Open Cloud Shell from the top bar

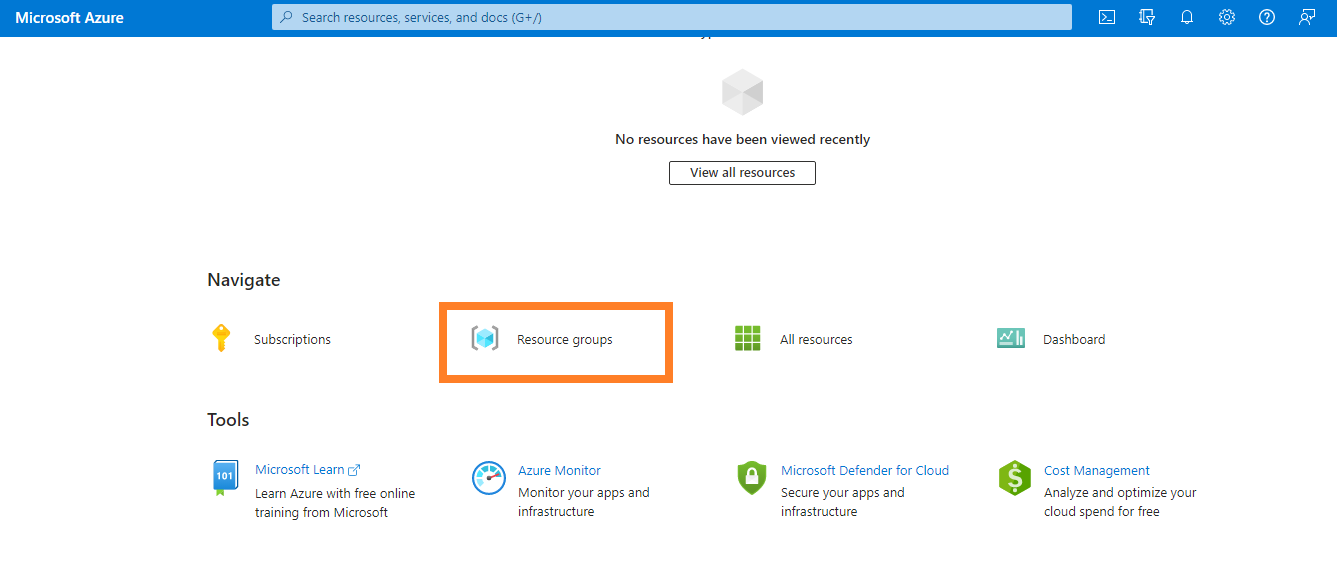click(1107, 17)
